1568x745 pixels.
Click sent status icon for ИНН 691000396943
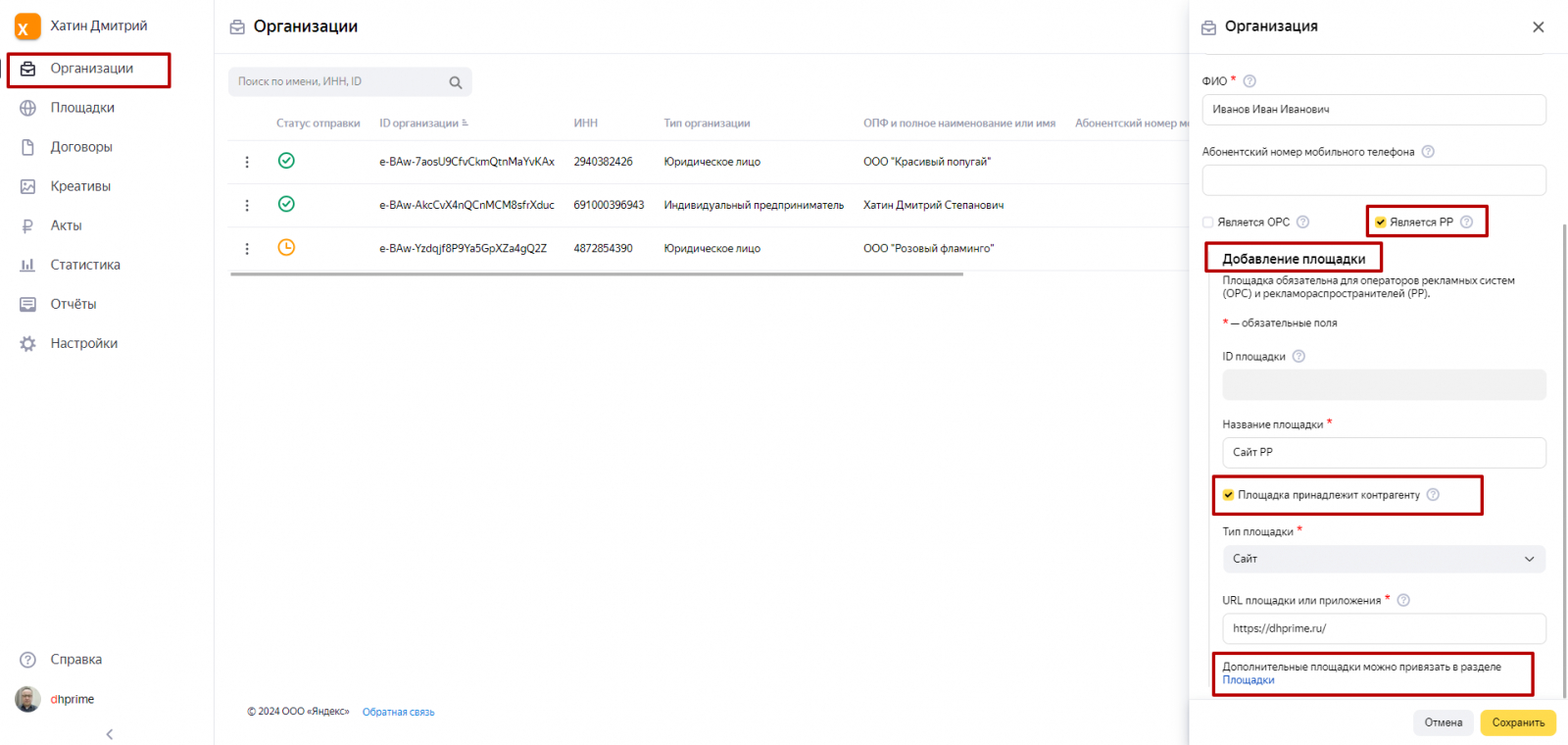click(x=286, y=204)
